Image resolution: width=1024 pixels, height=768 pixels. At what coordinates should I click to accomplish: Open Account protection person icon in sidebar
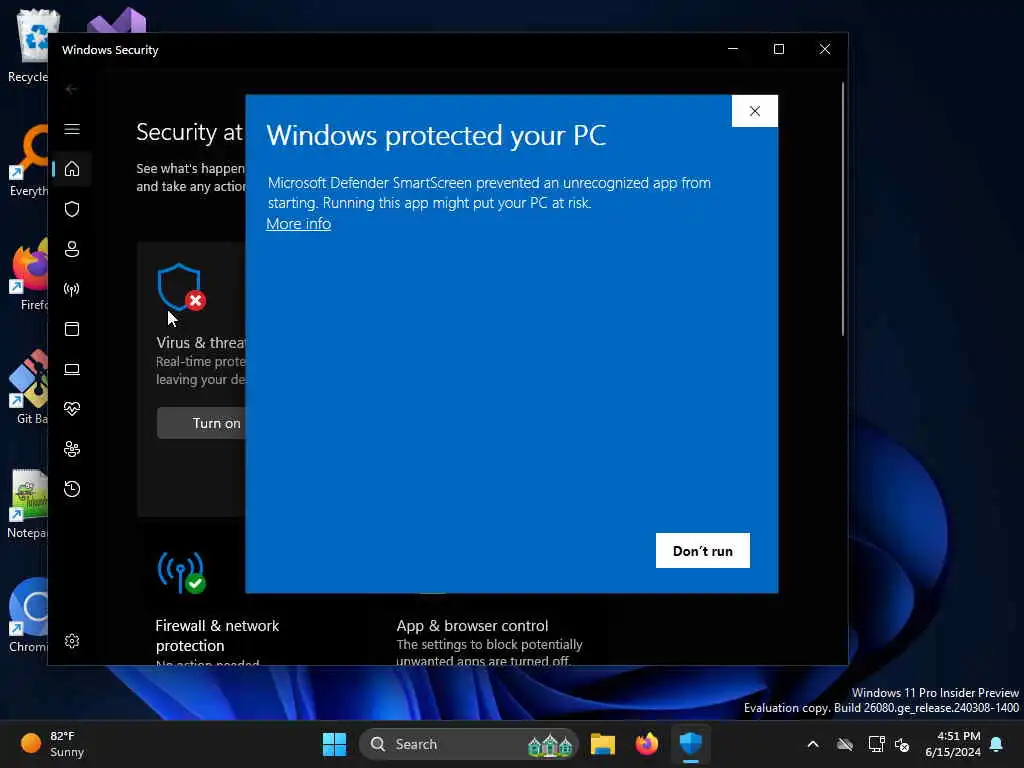[72, 249]
